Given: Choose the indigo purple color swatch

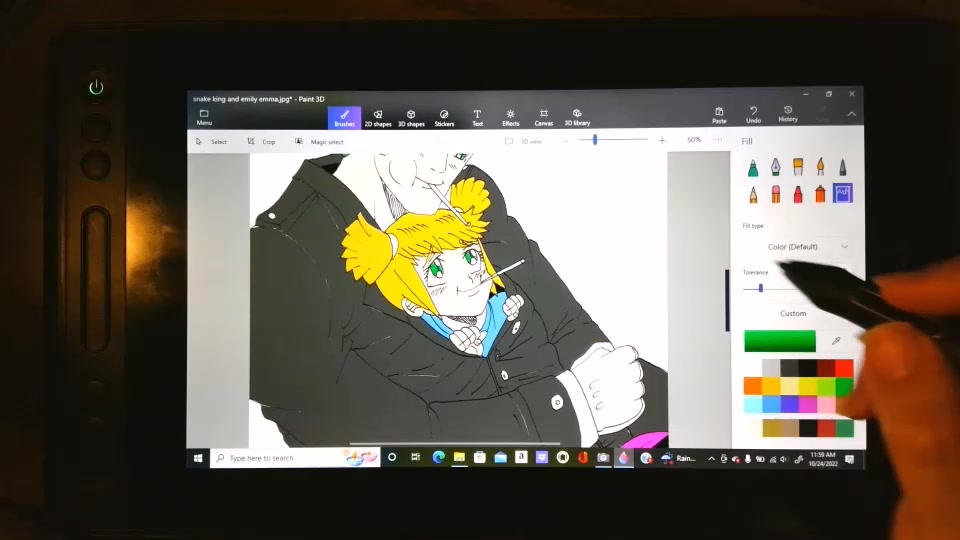Looking at the screenshot, I should pos(789,404).
